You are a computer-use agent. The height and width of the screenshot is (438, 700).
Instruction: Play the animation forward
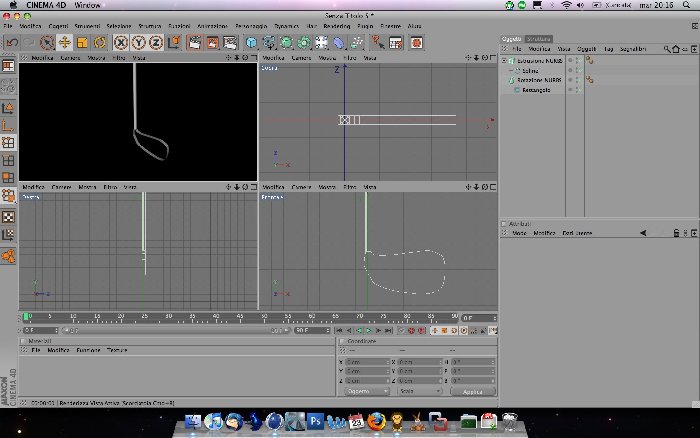369,330
